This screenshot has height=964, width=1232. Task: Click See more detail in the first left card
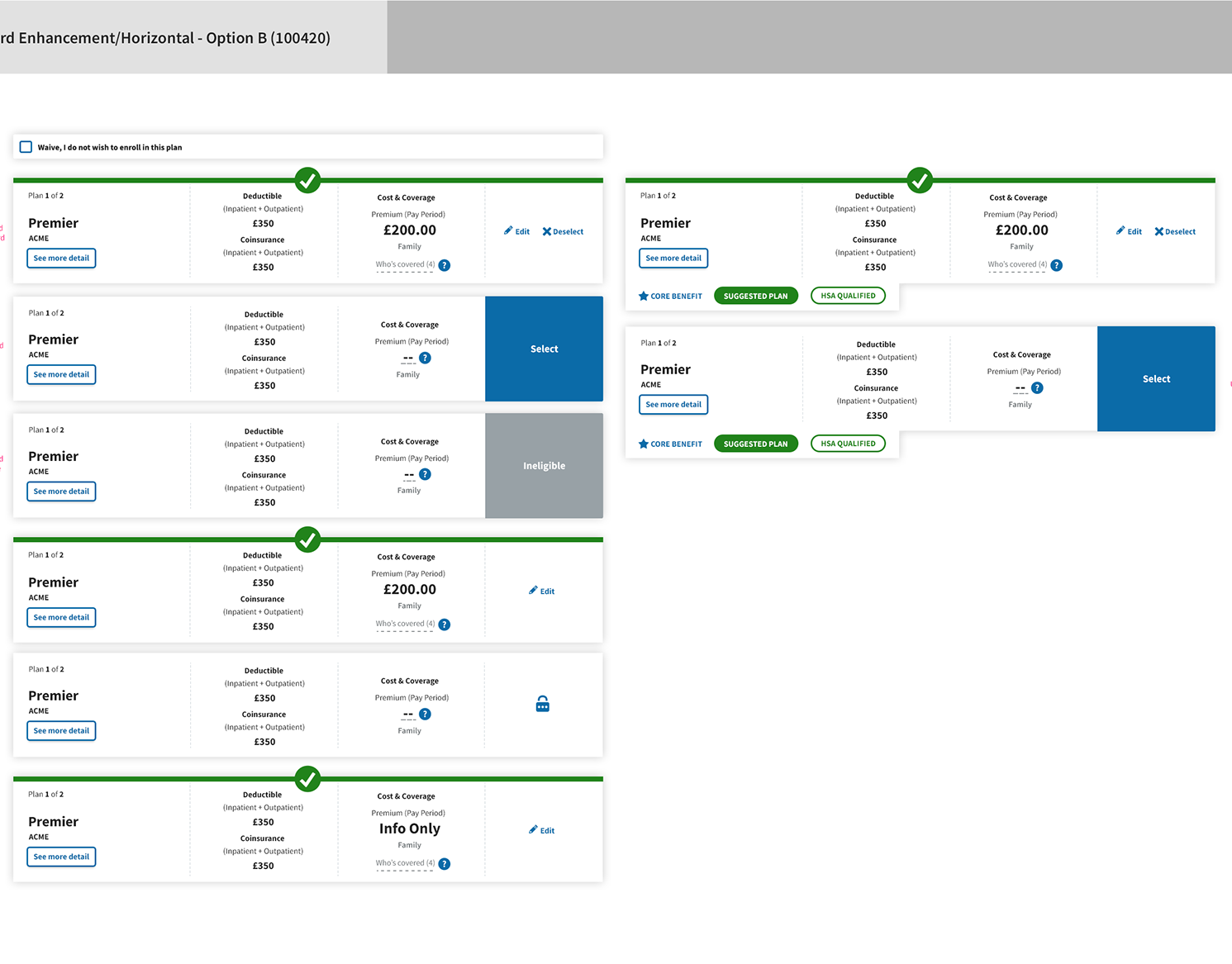(61, 258)
